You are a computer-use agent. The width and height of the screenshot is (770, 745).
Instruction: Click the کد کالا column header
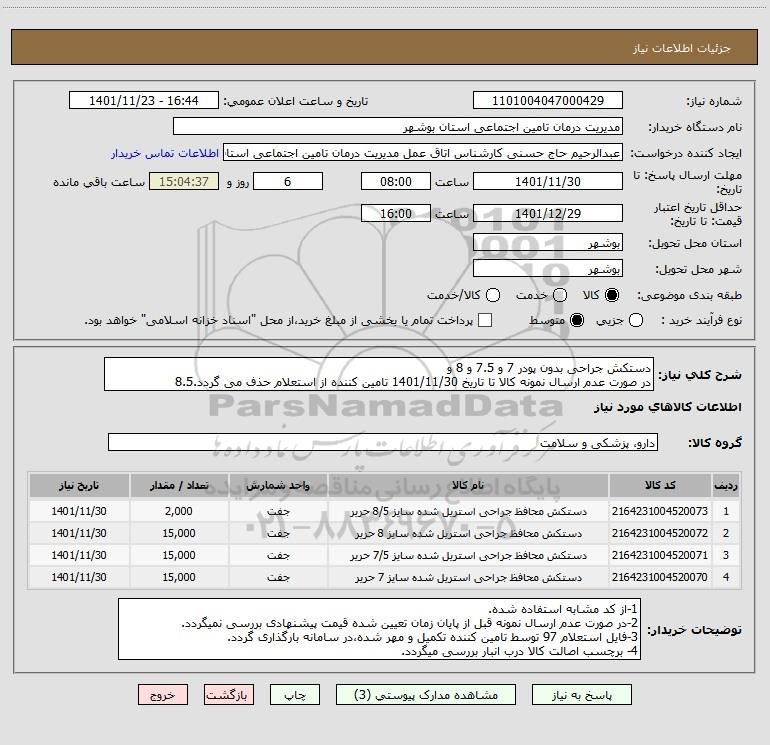tap(660, 485)
